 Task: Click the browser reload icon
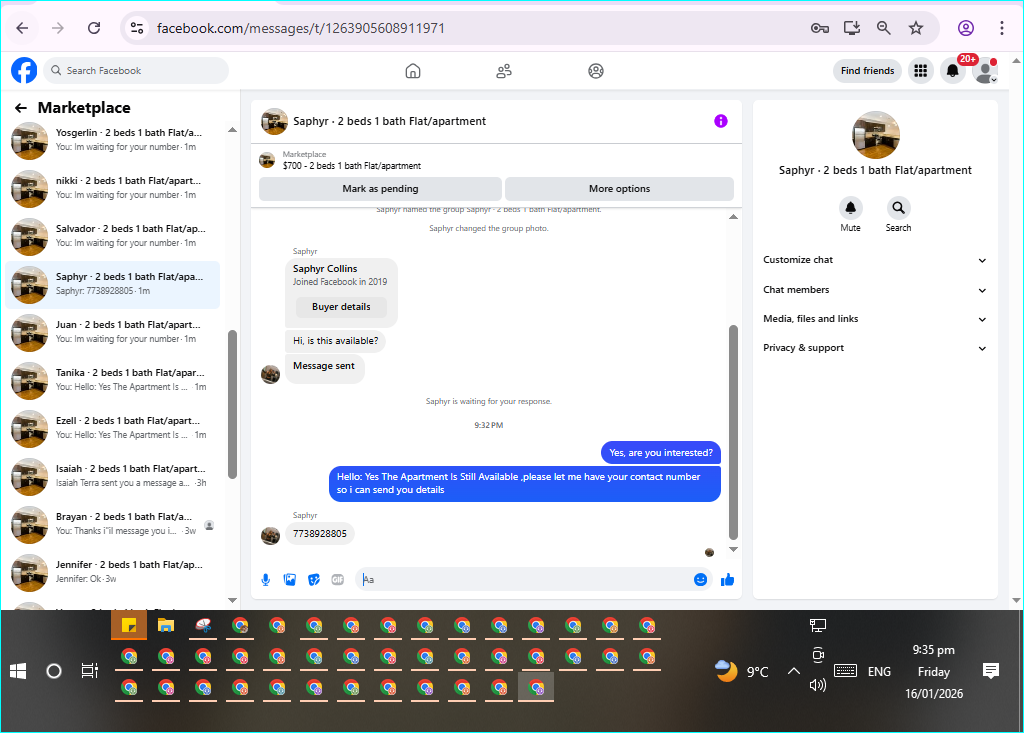94,28
